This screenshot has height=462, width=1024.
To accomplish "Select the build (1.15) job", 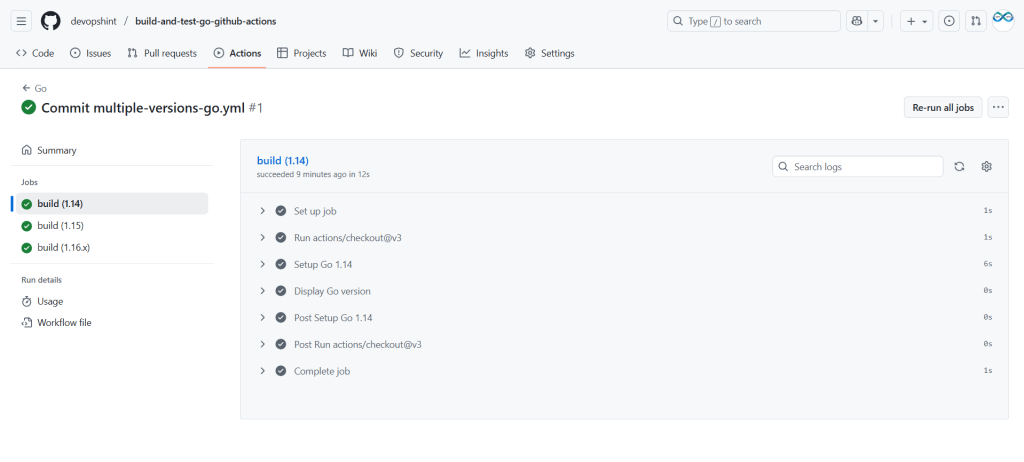I will (60, 225).
